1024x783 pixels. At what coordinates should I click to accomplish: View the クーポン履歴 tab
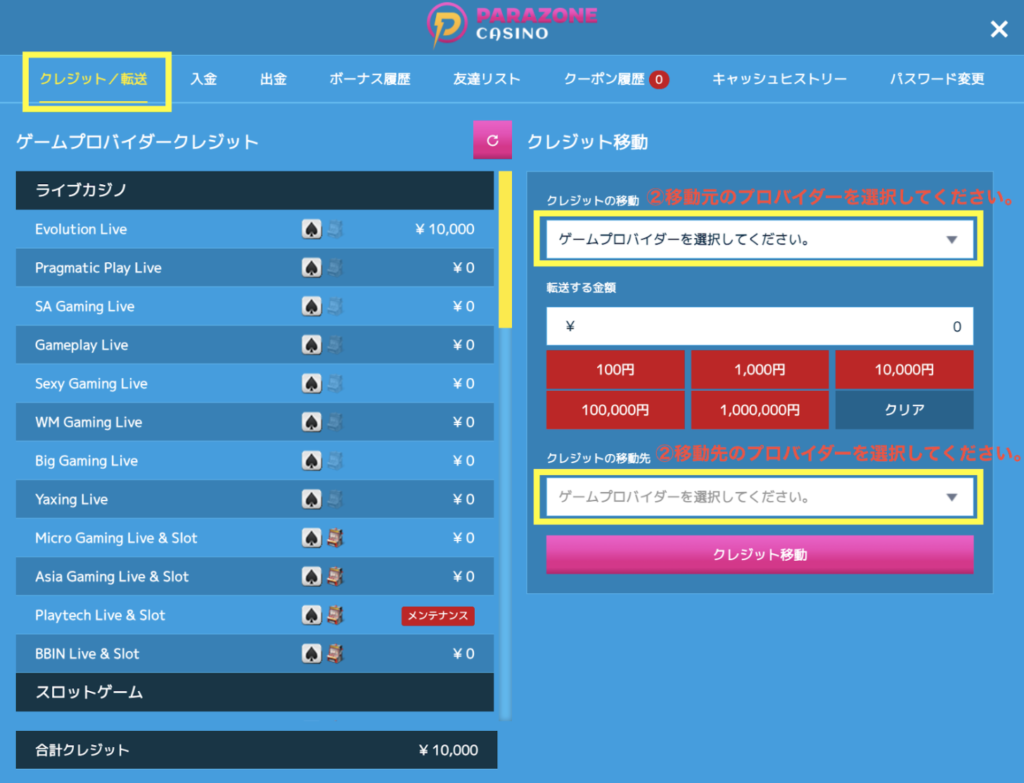[x=616, y=79]
